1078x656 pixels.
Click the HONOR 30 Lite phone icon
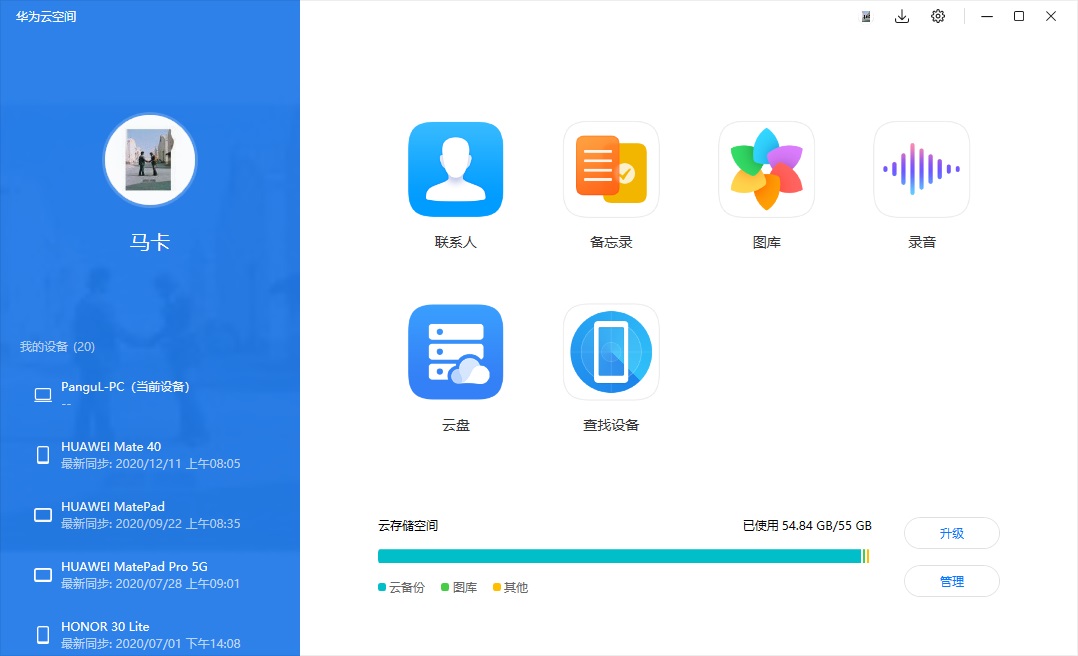click(x=43, y=635)
